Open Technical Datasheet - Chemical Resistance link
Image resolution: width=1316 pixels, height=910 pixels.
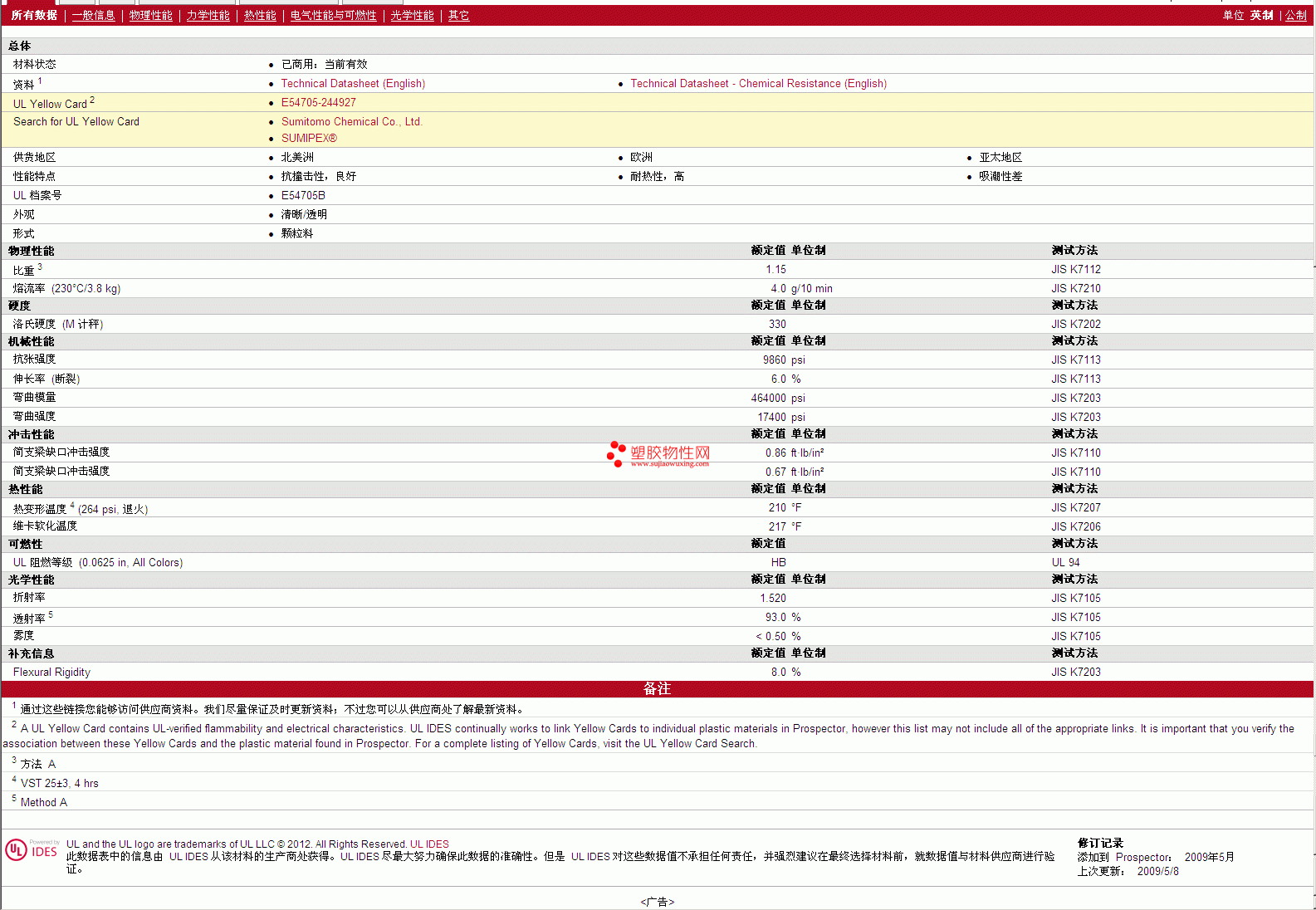758,84
